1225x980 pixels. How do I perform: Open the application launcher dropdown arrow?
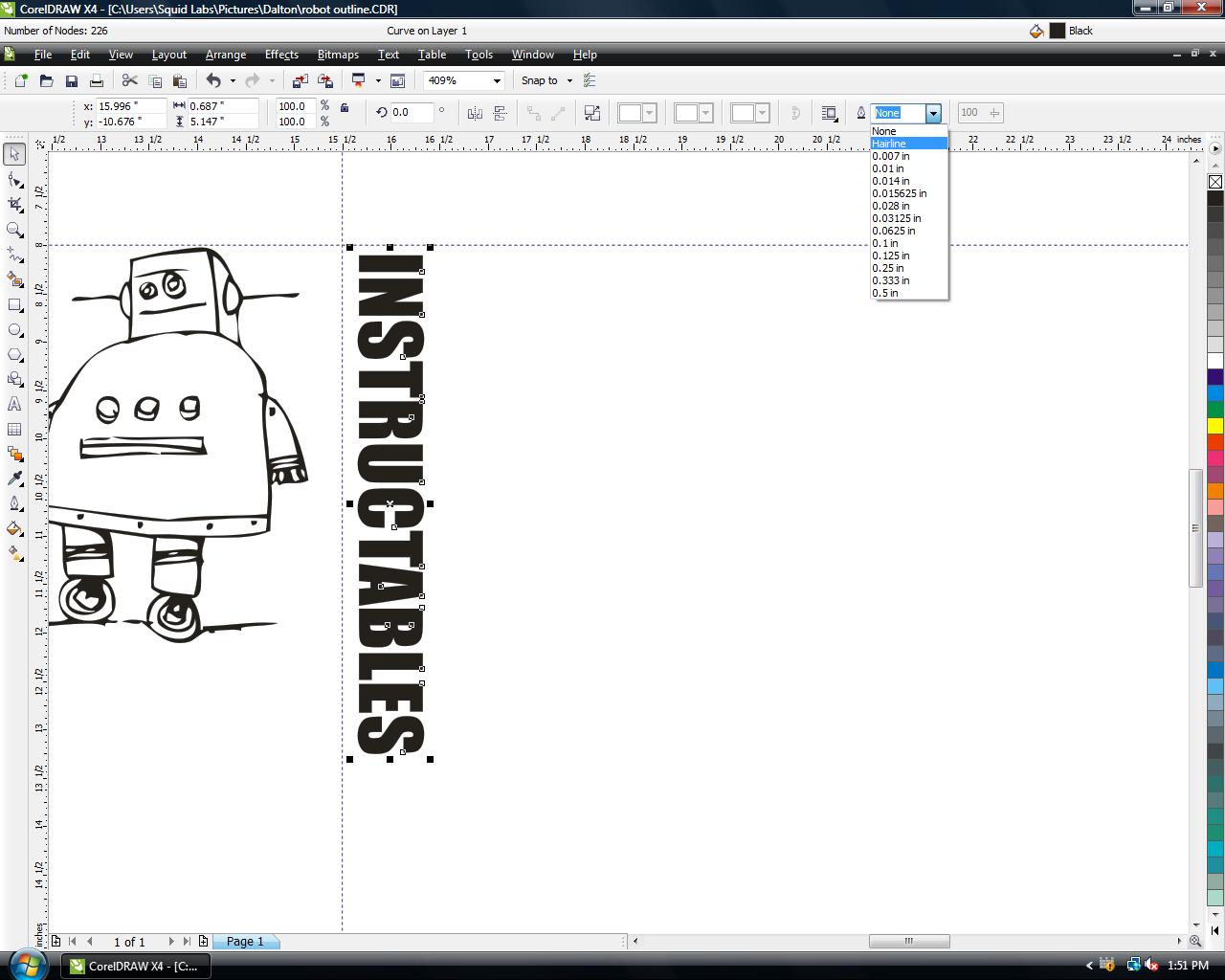378,81
